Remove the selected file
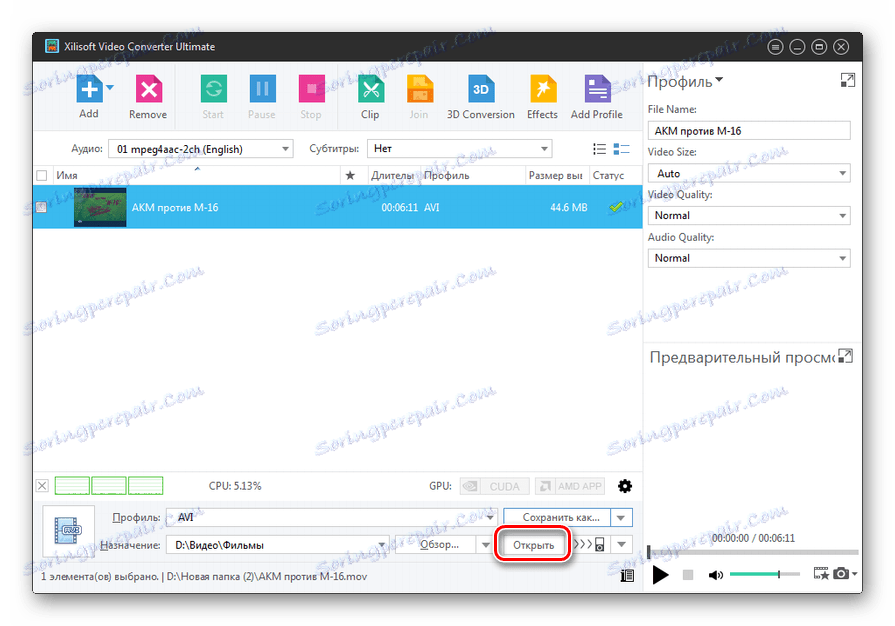The image size is (895, 626). [x=148, y=89]
